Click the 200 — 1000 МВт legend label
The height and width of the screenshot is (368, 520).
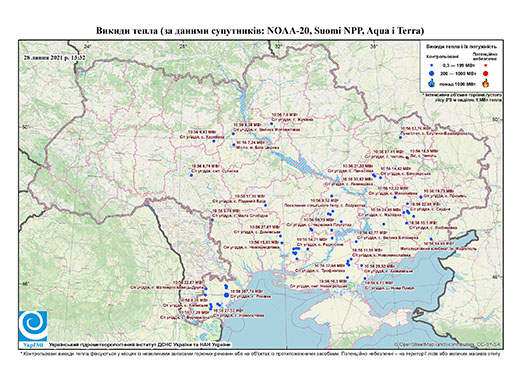pyautogui.click(x=457, y=74)
